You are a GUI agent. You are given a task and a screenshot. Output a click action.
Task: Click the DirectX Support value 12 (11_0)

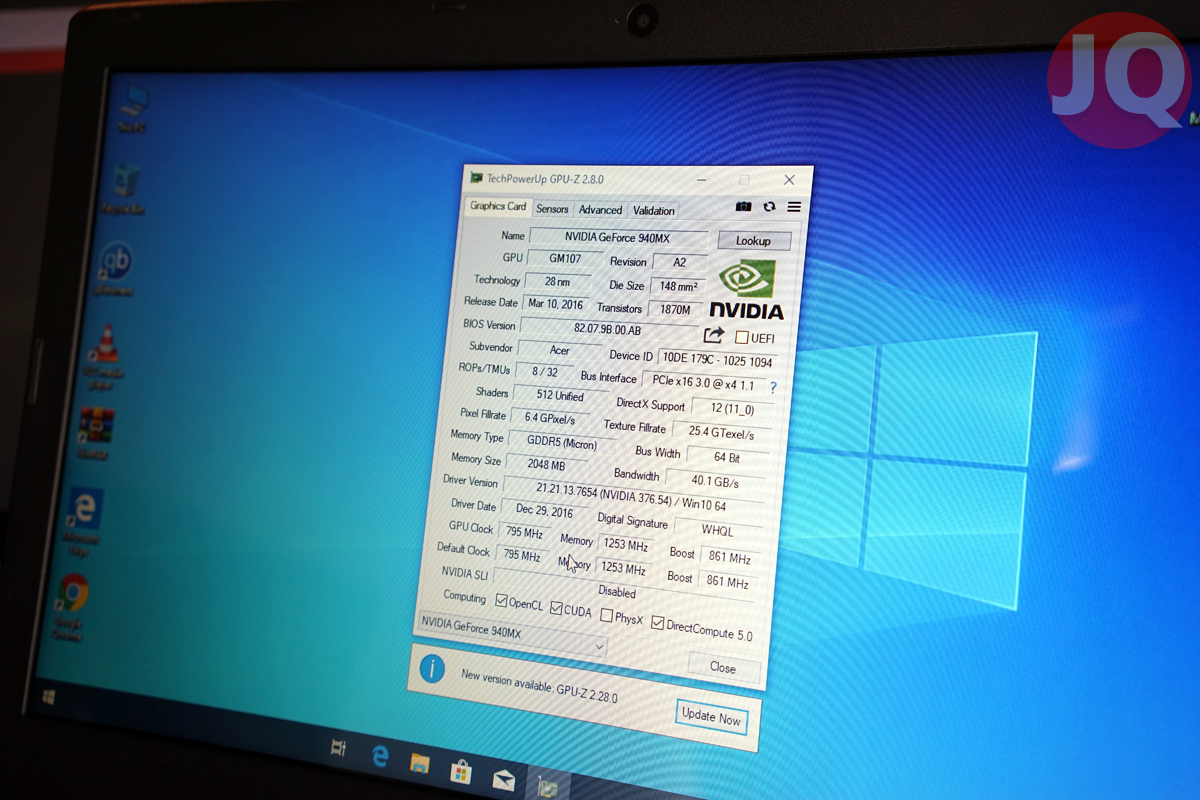(x=730, y=409)
